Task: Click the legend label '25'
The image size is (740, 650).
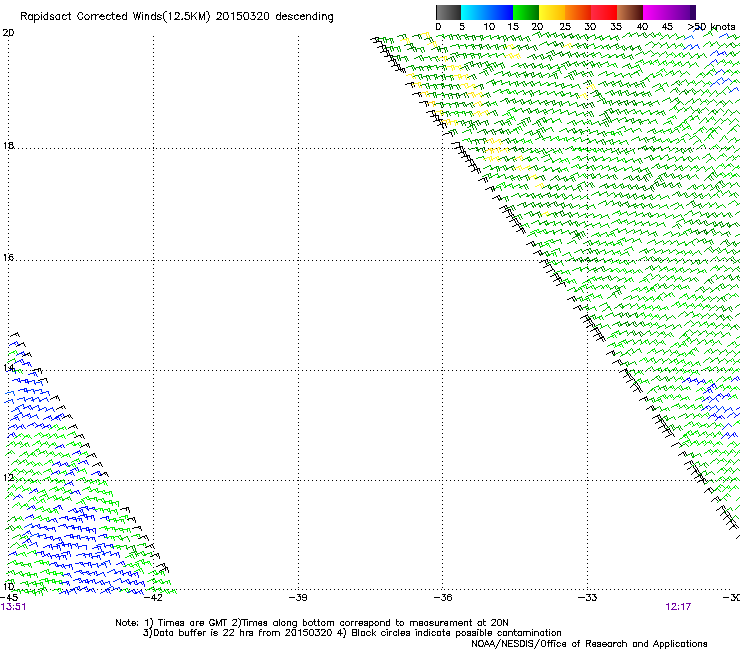Action: 565,27
